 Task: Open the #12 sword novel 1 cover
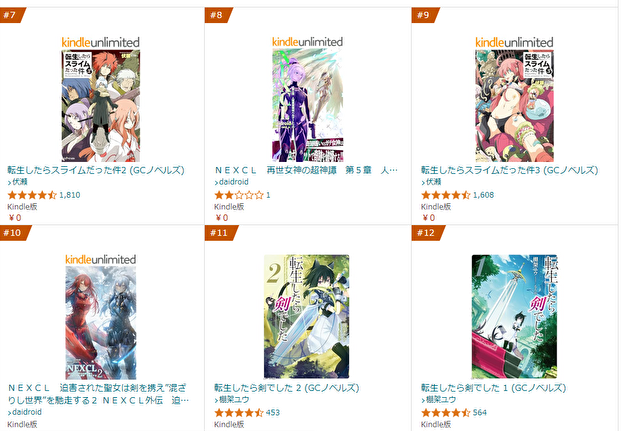click(514, 316)
